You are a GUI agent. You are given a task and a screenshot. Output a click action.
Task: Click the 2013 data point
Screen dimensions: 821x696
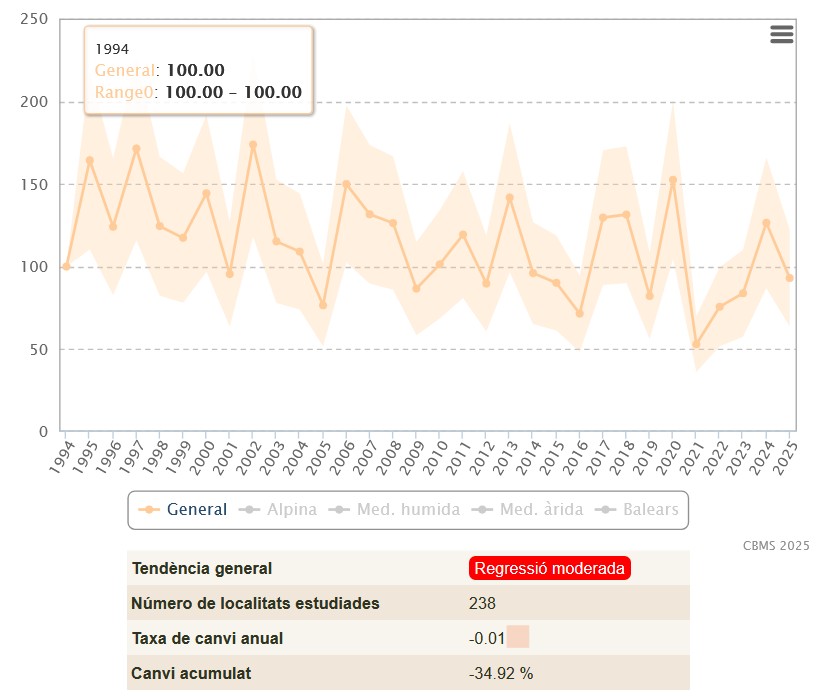[509, 197]
